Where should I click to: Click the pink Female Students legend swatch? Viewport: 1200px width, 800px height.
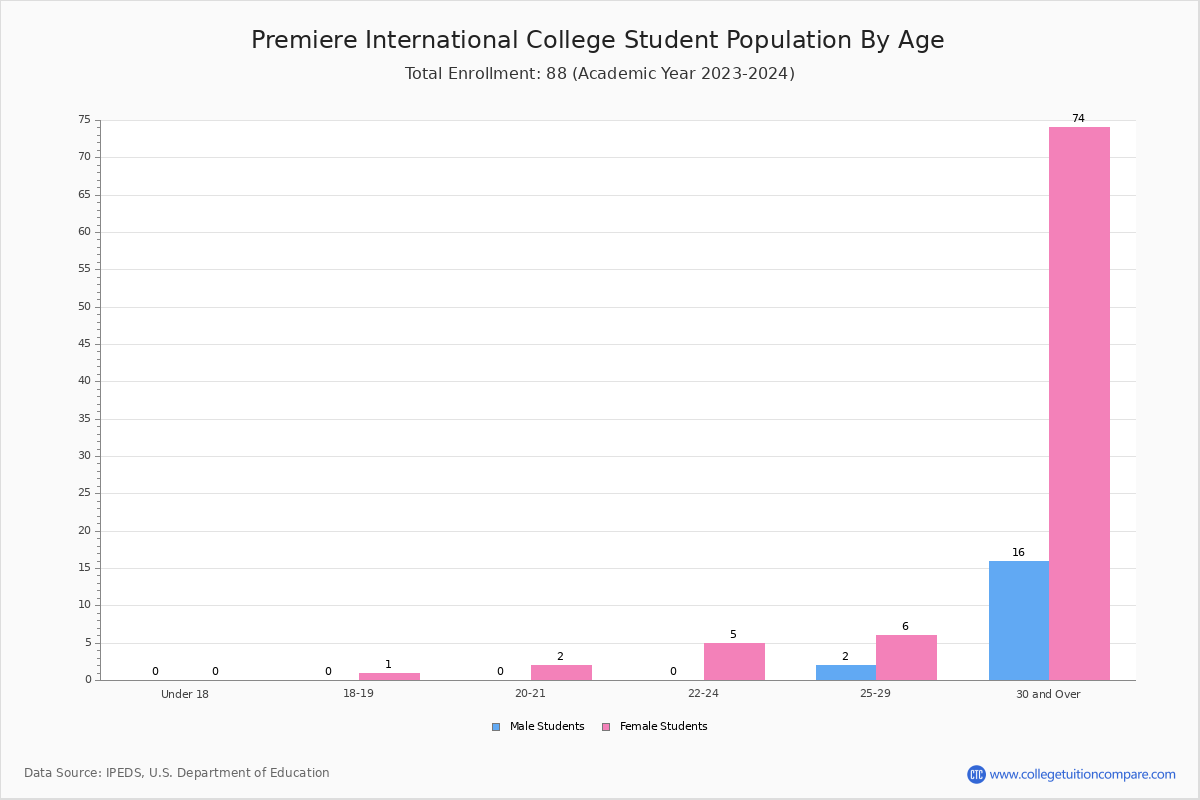[x=606, y=727]
